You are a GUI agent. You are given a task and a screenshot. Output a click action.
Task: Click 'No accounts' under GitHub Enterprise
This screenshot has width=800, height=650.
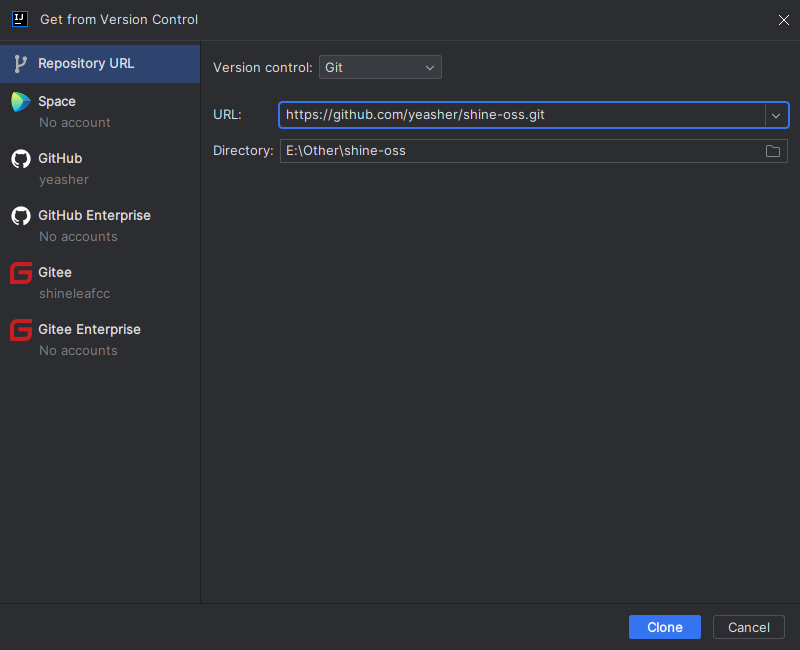click(x=78, y=237)
